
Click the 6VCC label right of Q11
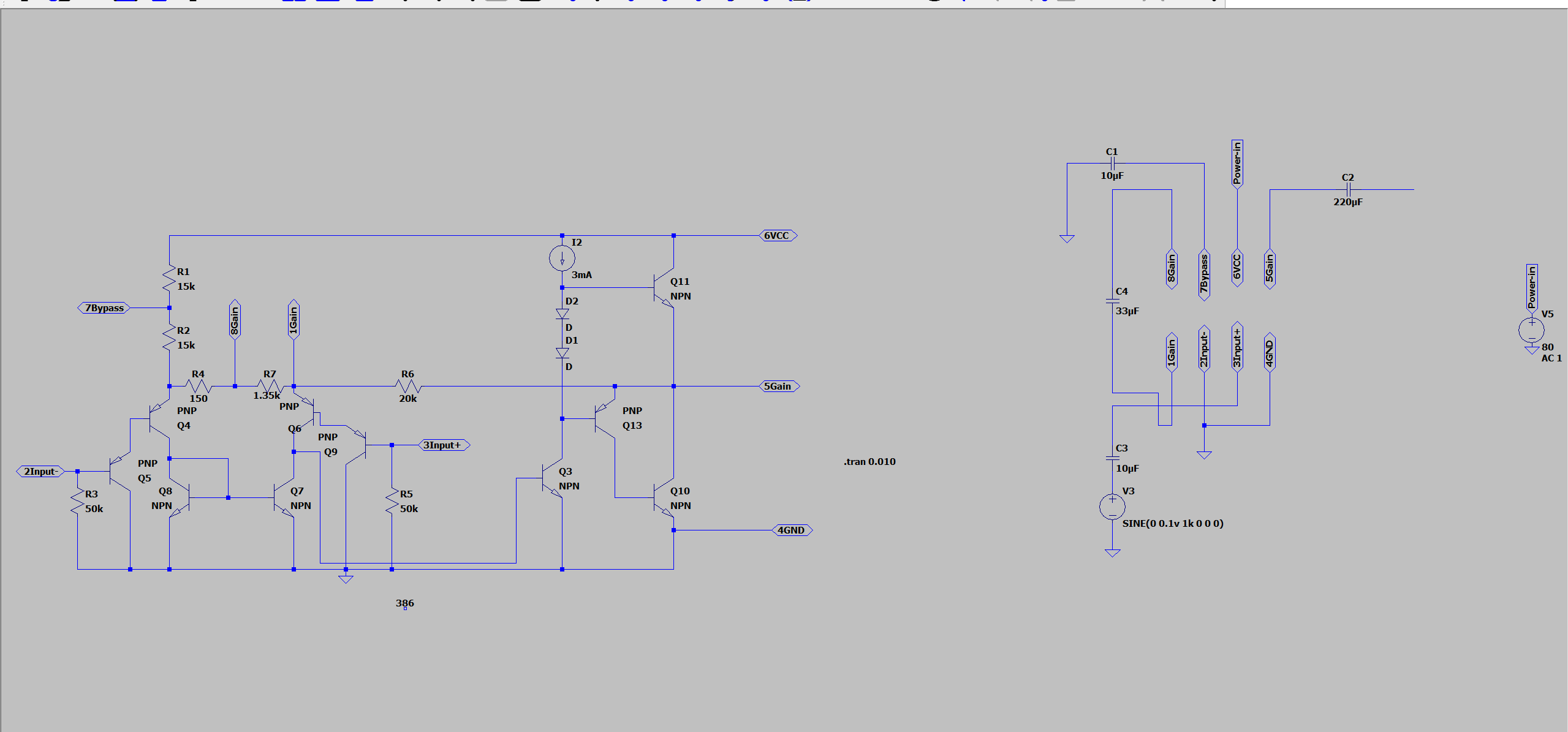[x=778, y=236]
